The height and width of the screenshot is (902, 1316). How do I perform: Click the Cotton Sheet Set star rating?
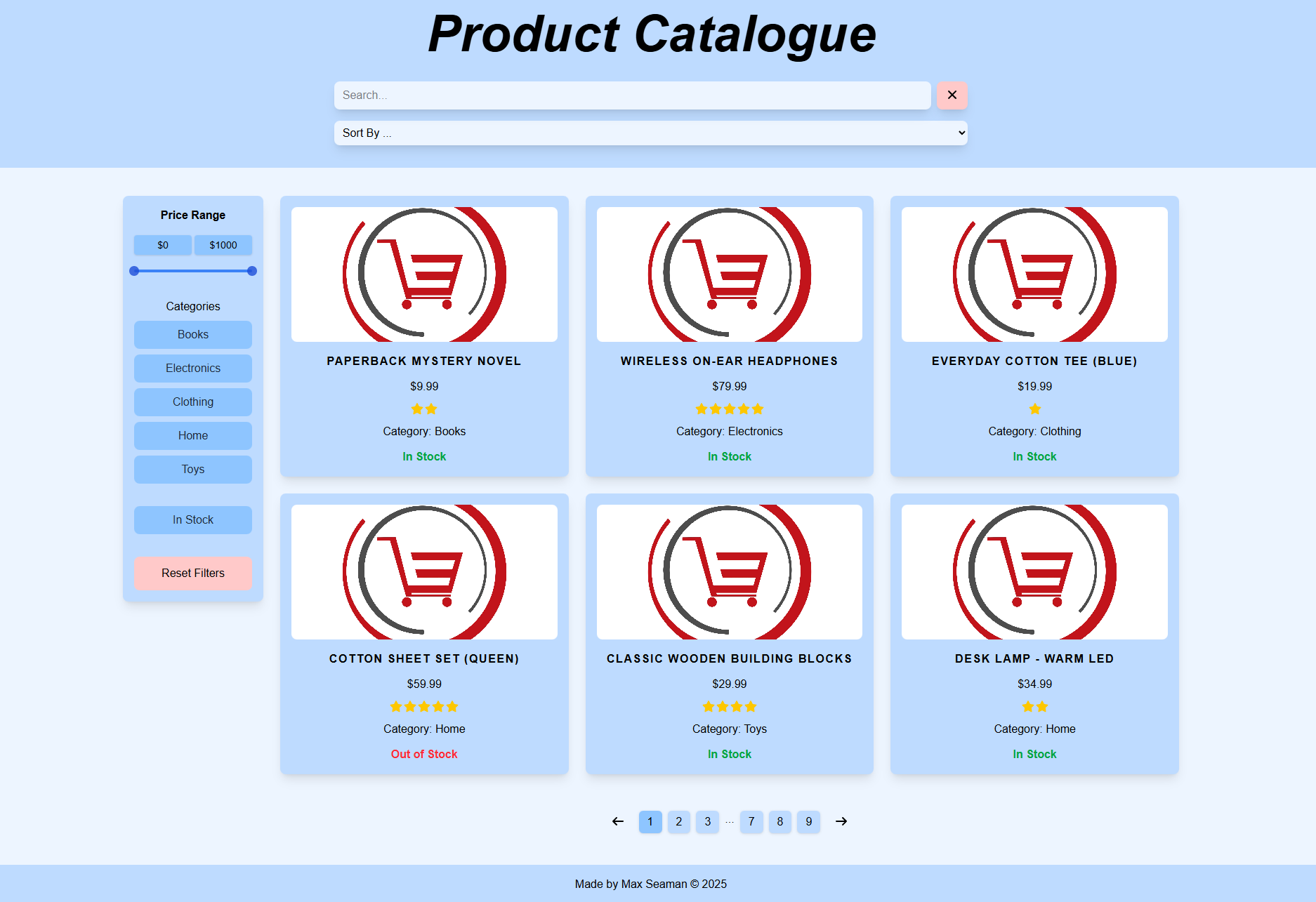424,707
